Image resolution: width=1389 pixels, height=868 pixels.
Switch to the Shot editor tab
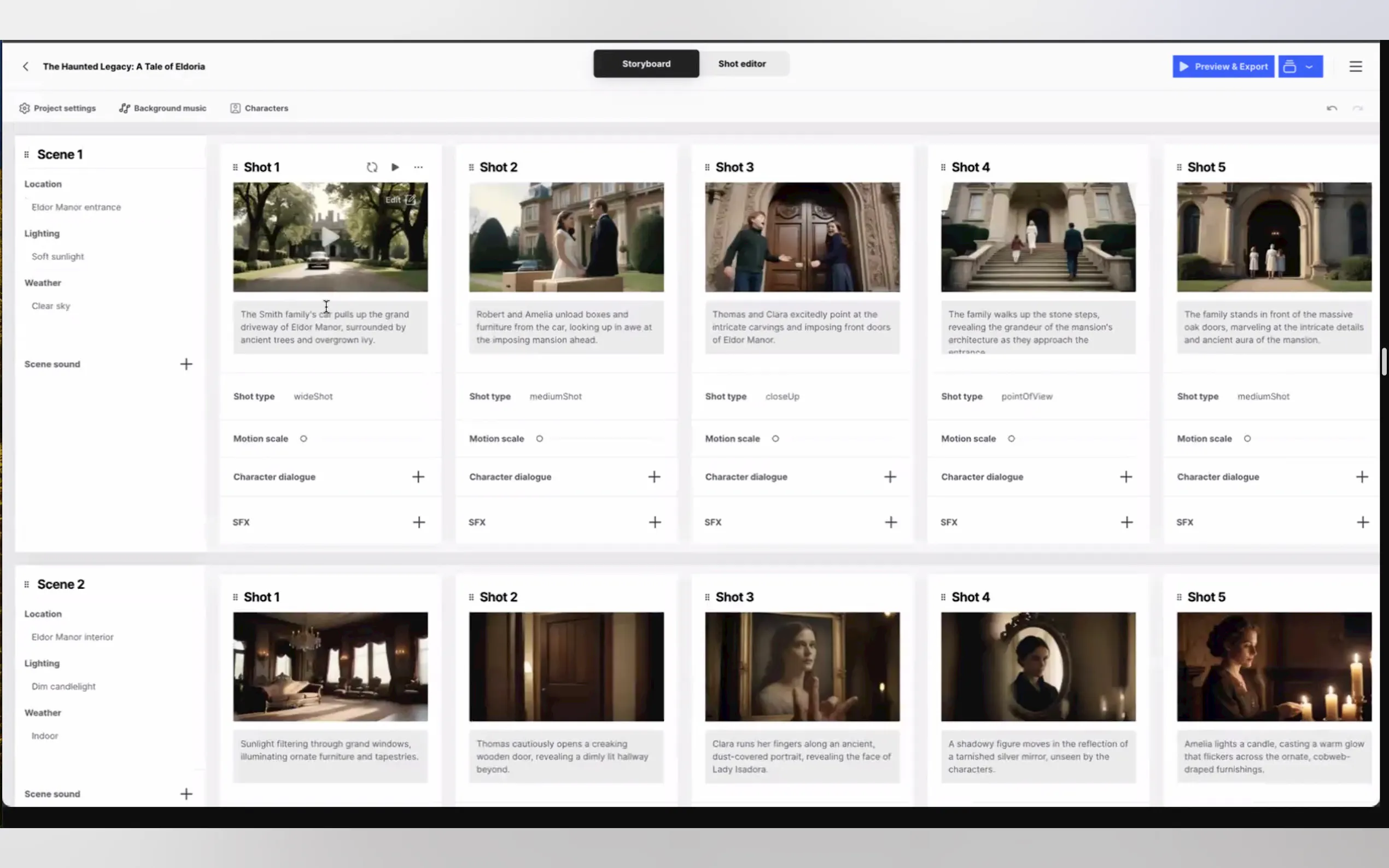(742, 64)
